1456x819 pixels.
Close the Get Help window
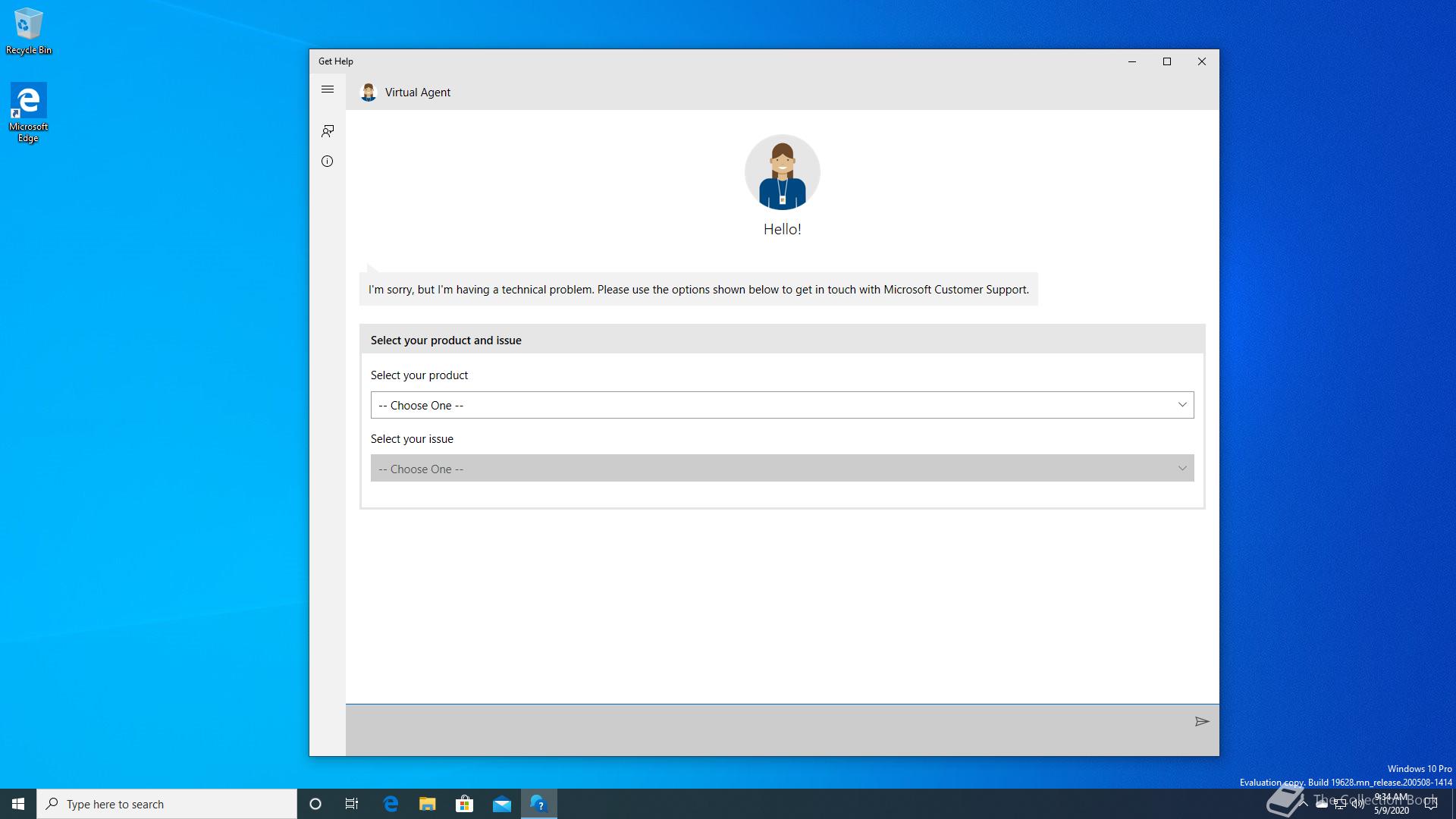pos(1202,61)
